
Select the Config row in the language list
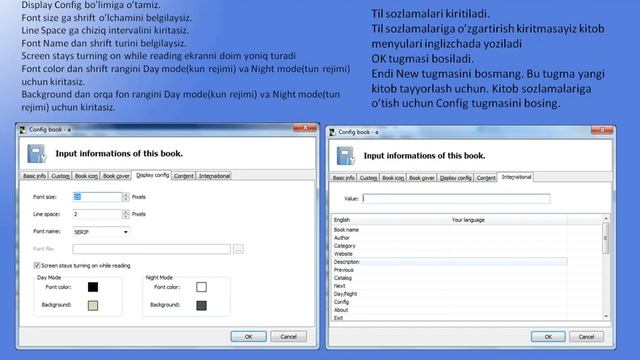pos(450,302)
